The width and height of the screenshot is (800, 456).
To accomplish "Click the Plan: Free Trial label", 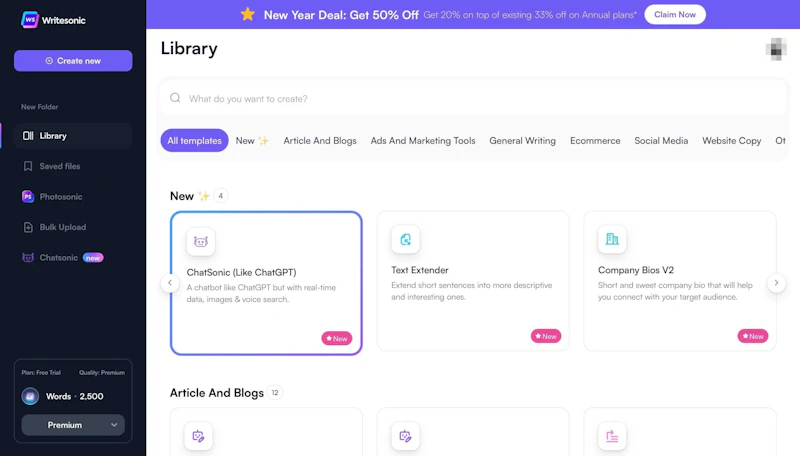I will (x=41, y=372).
